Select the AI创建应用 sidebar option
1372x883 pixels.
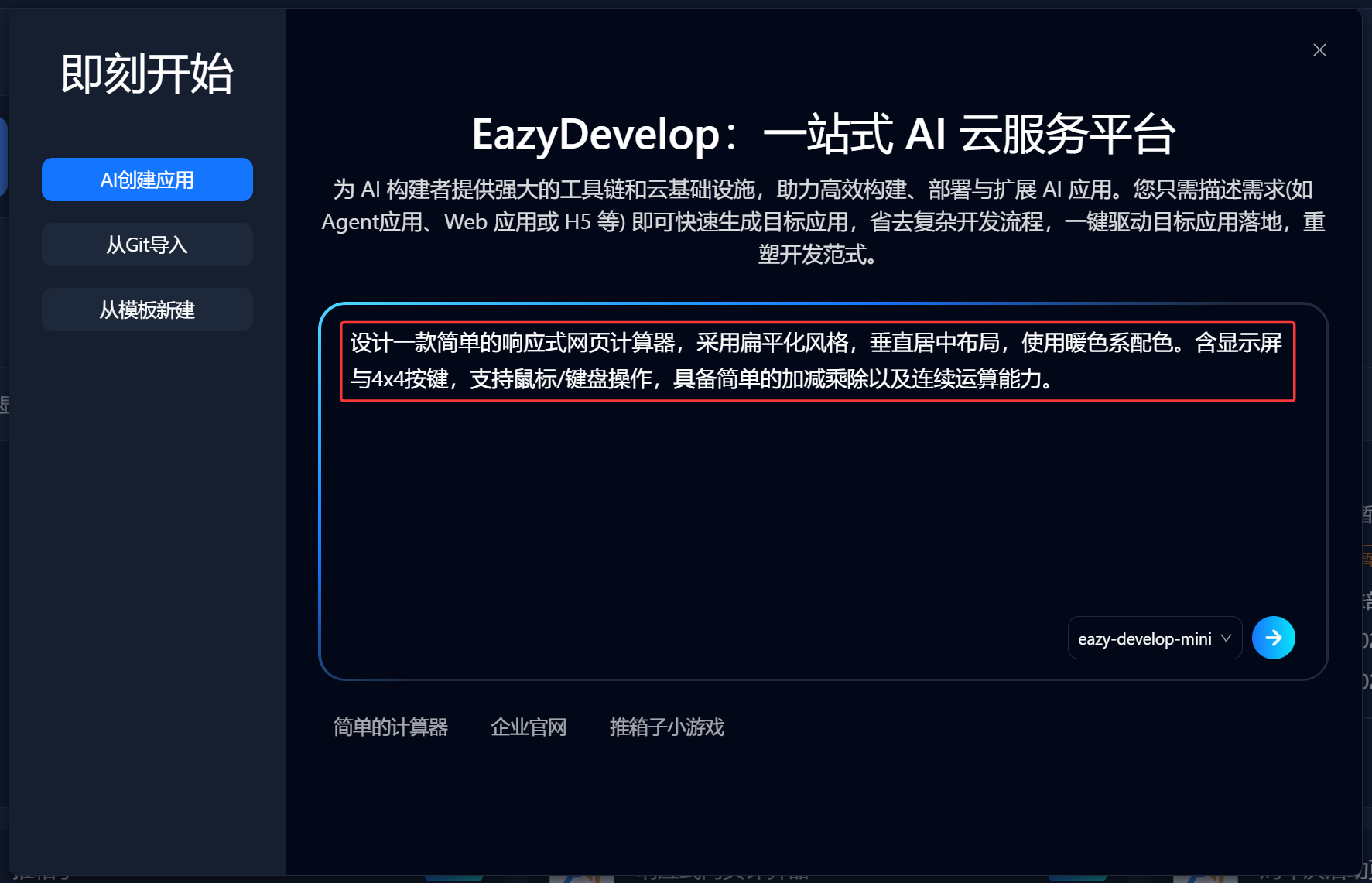point(147,179)
